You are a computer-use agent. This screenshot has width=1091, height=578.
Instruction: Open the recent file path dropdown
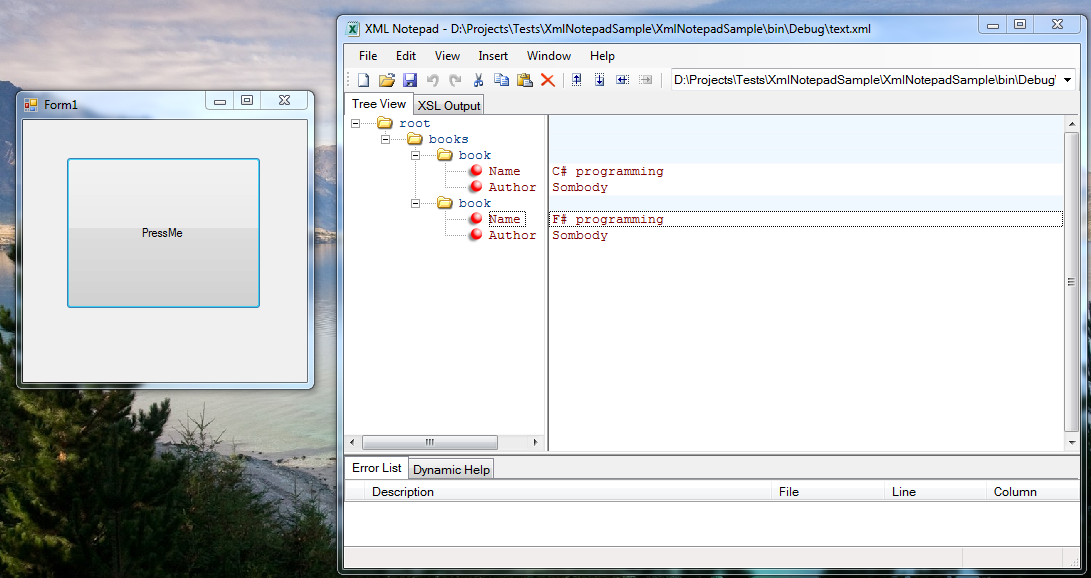tap(1067, 80)
